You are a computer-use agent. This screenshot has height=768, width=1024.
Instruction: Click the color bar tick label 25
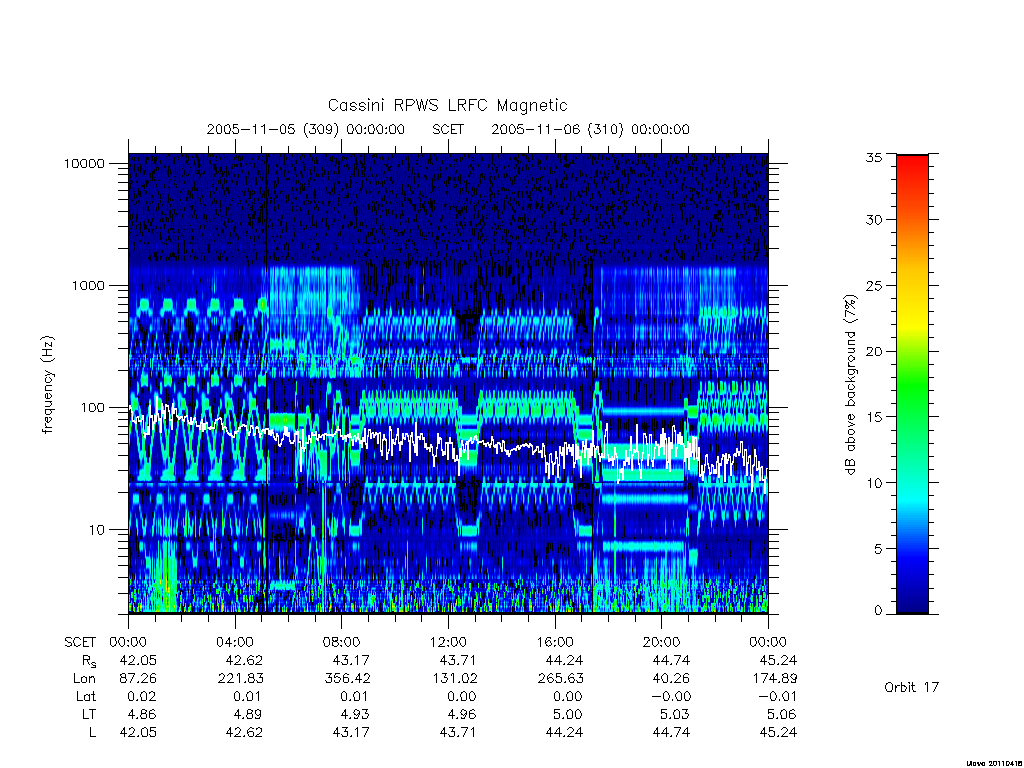tap(874, 285)
